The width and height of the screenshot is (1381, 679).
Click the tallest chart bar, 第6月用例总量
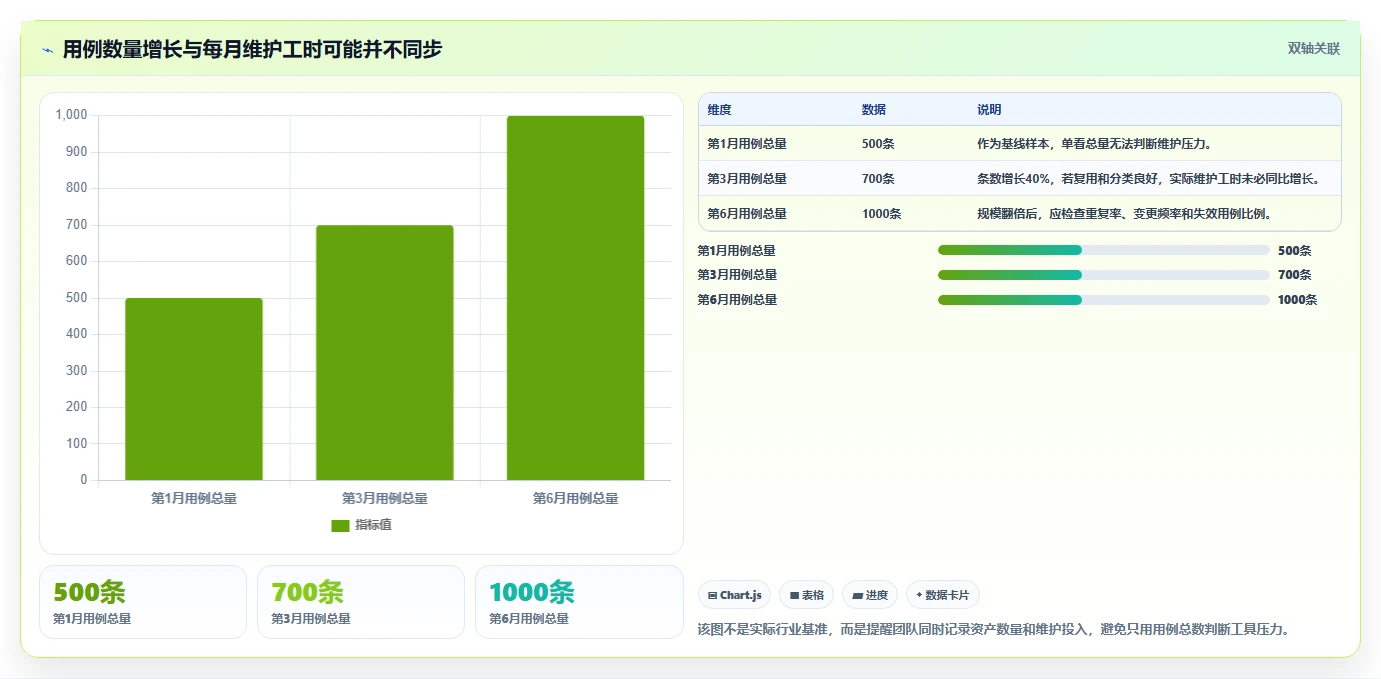click(x=575, y=298)
